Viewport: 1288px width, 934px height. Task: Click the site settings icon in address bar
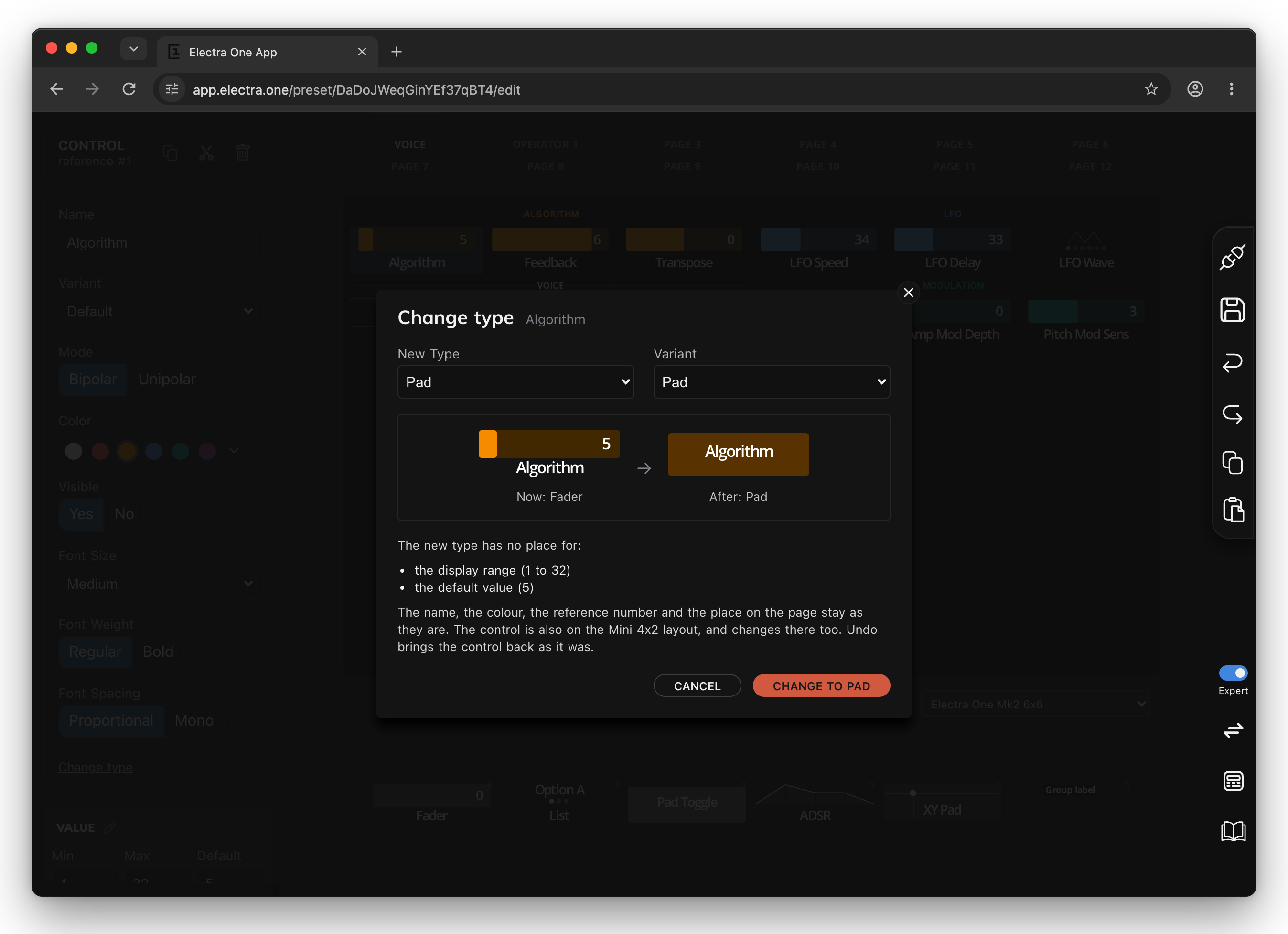pyautogui.click(x=172, y=89)
